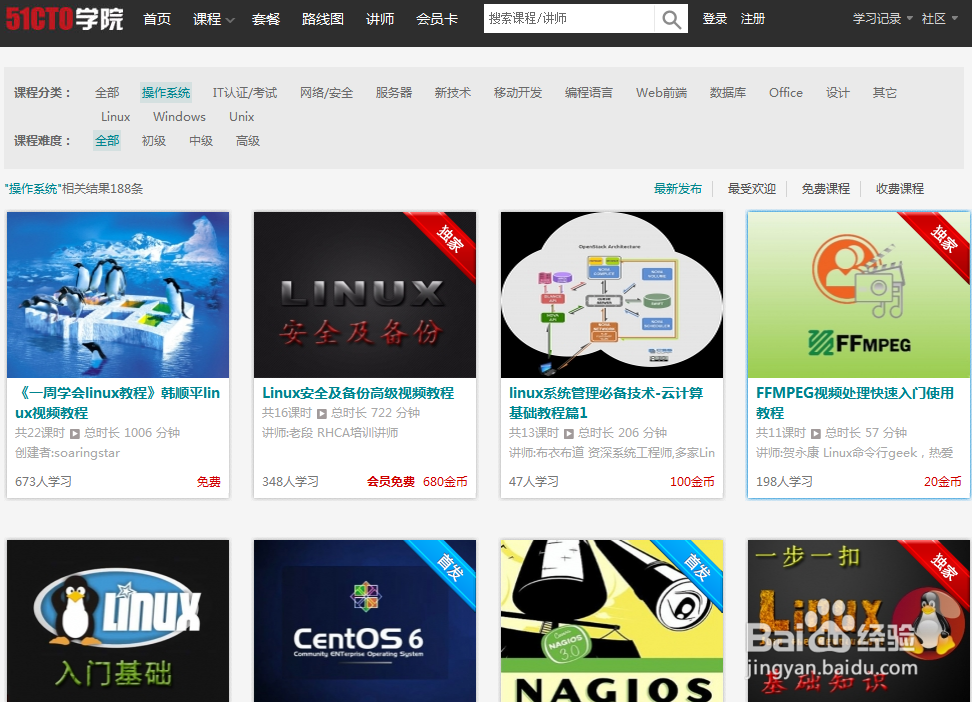Open the penguin iceberg course thumbnail
Image resolution: width=972 pixels, height=702 pixels.
[118, 295]
